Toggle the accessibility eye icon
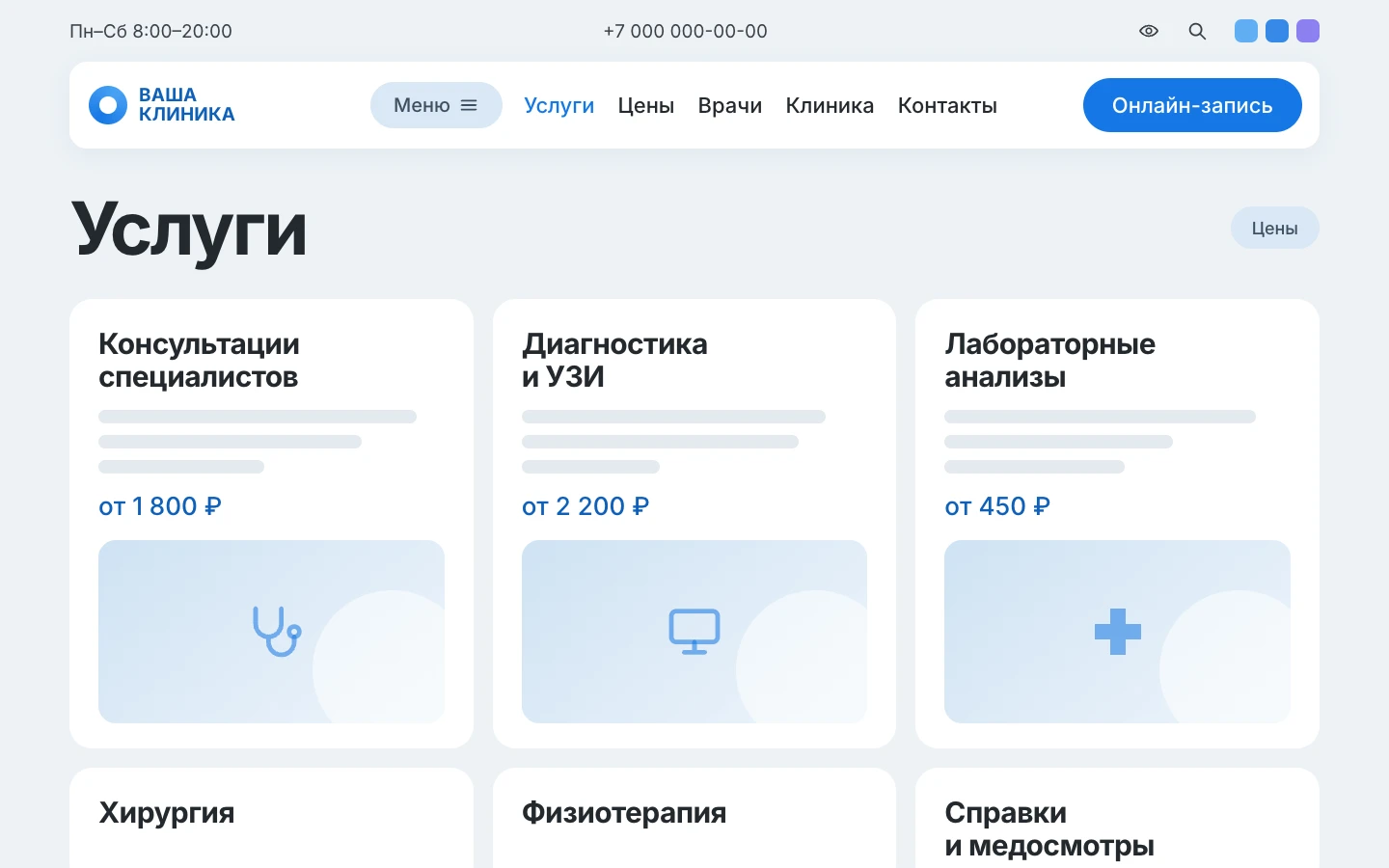 [1148, 31]
